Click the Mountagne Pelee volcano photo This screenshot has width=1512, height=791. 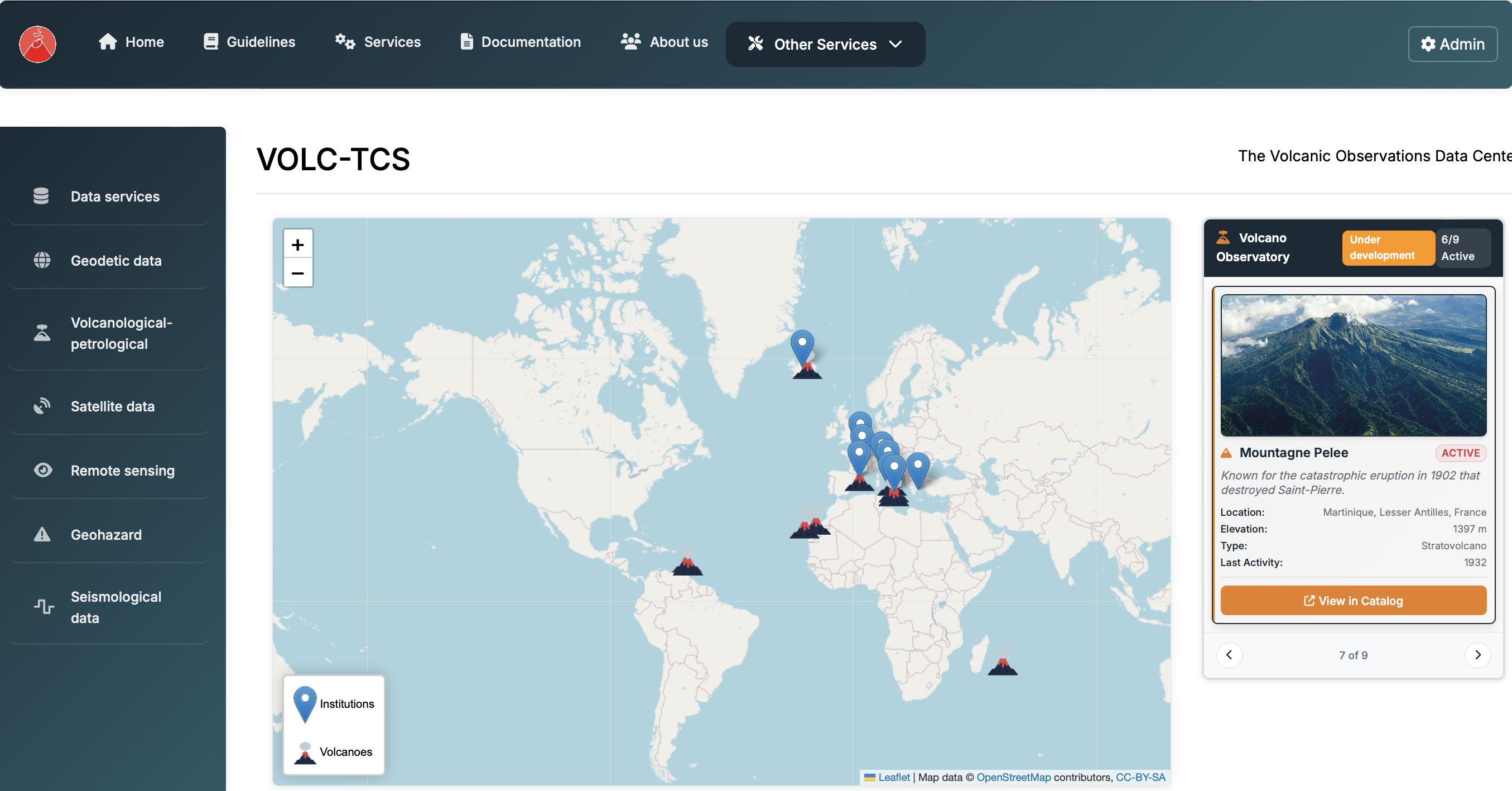(x=1353, y=365)
